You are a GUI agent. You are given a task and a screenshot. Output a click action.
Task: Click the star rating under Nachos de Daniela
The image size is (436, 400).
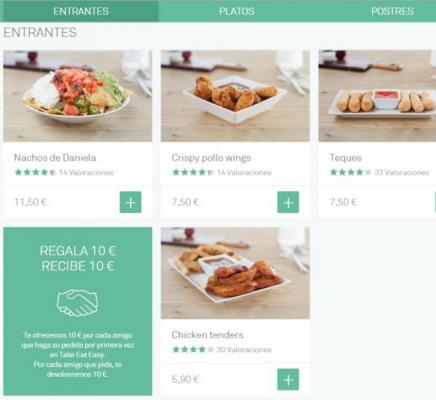pyautogui.click(x=35, y=172)
